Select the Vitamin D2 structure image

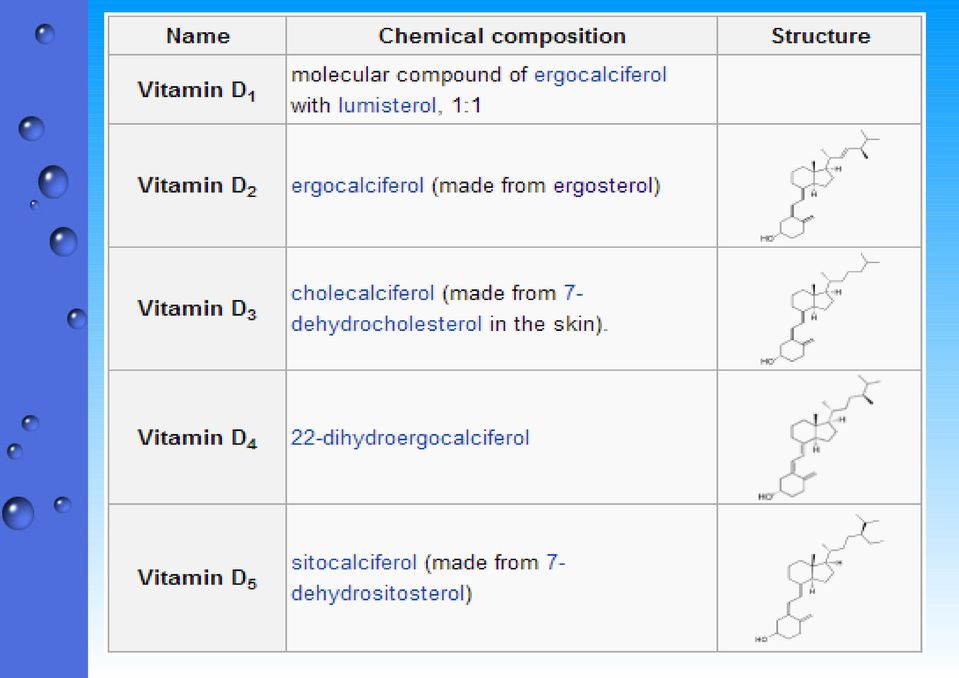pyautogui.click(x=820, y=186)
